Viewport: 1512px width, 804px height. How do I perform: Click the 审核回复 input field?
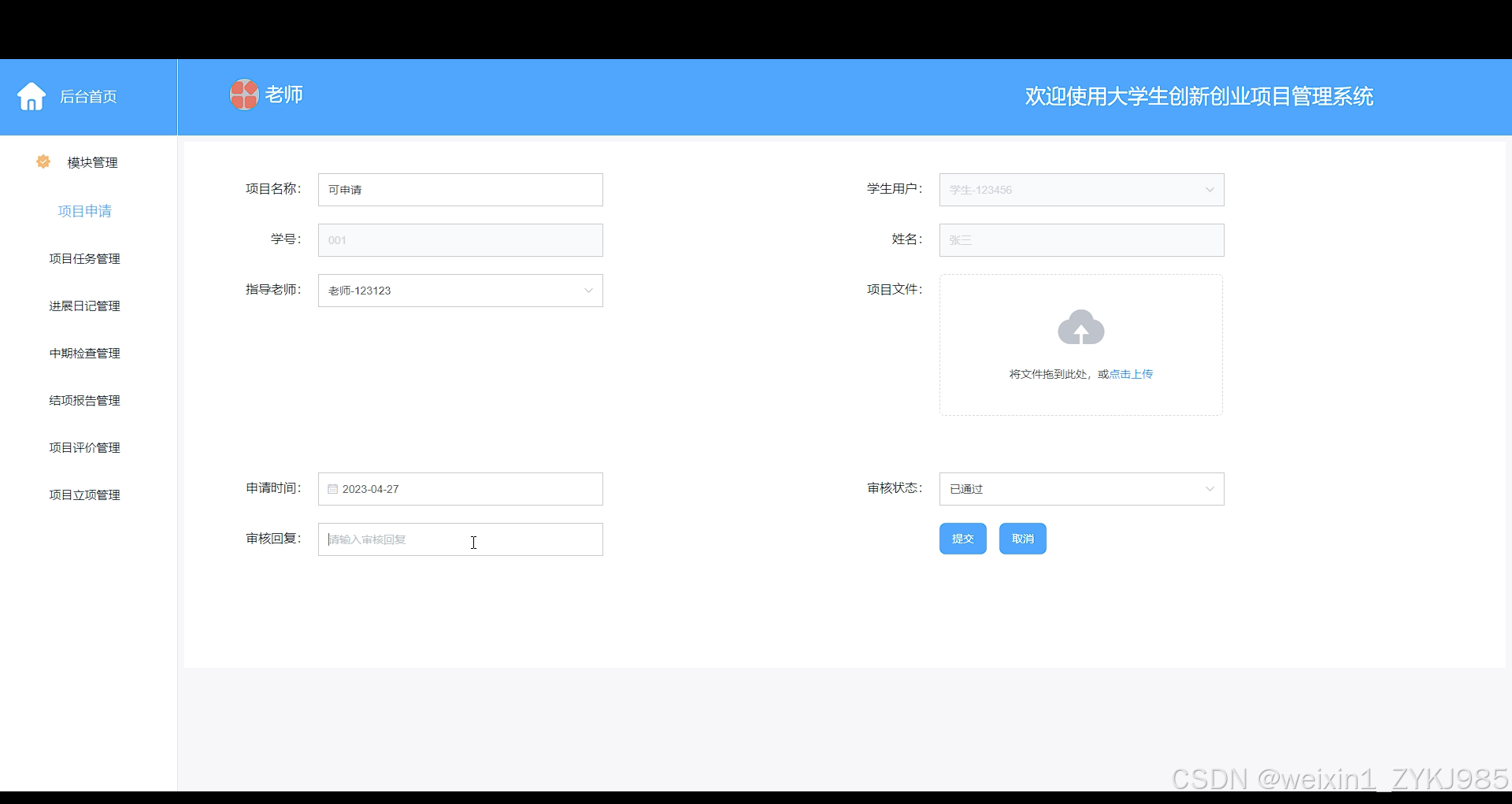point(461,539)
